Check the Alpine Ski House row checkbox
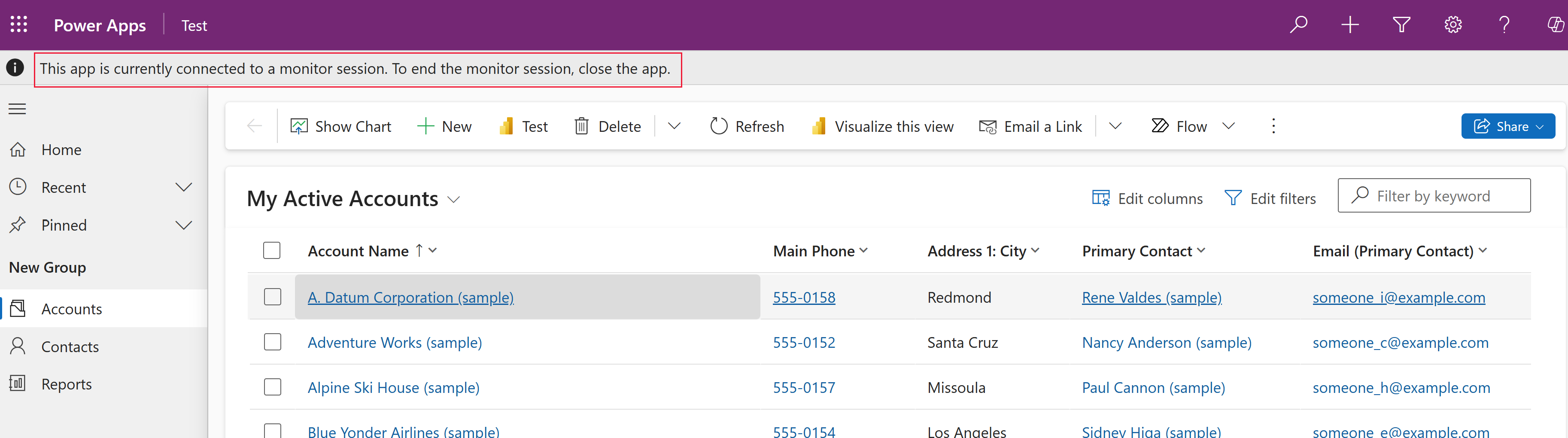The width and height of the screenshot is (1568, 438). click(272, 387)
